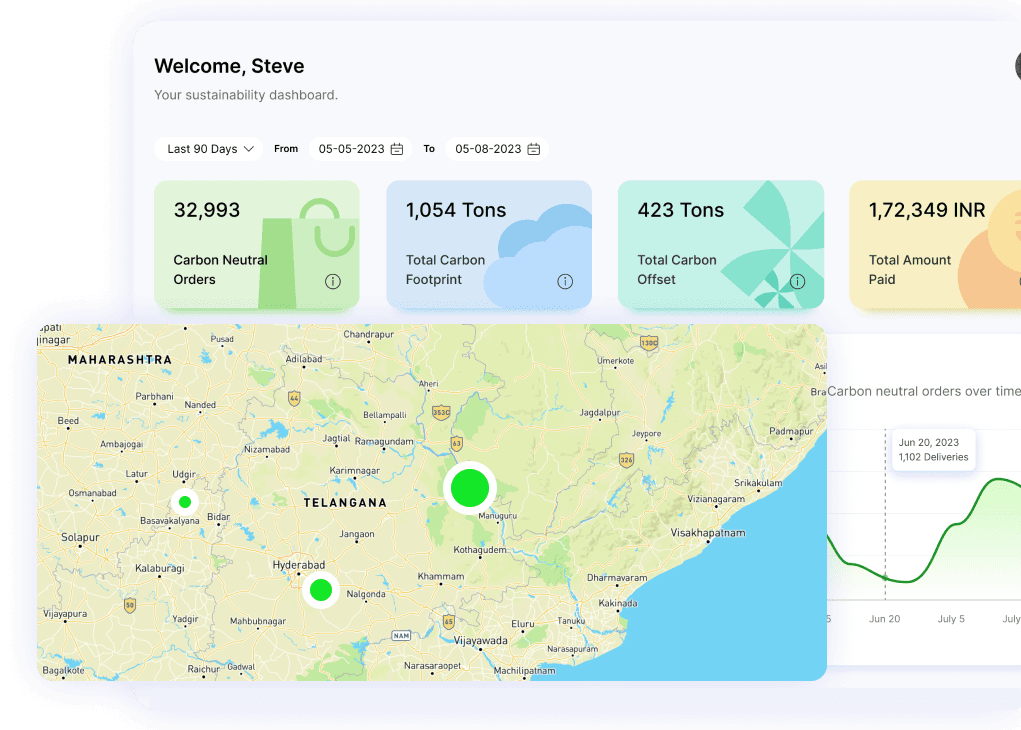The height and width of the screenshot is (730, 1021).
Task: Click the Parbhani label on map
Action: point(154,396)
